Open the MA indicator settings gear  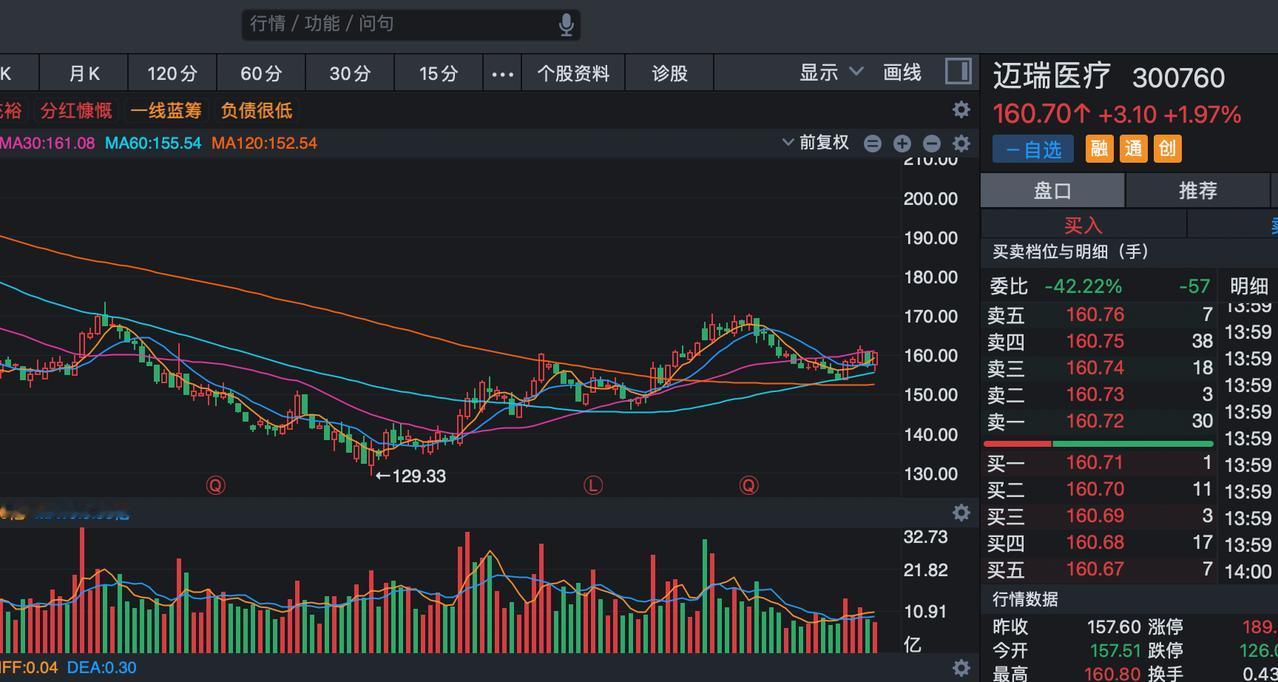point(961,143)
